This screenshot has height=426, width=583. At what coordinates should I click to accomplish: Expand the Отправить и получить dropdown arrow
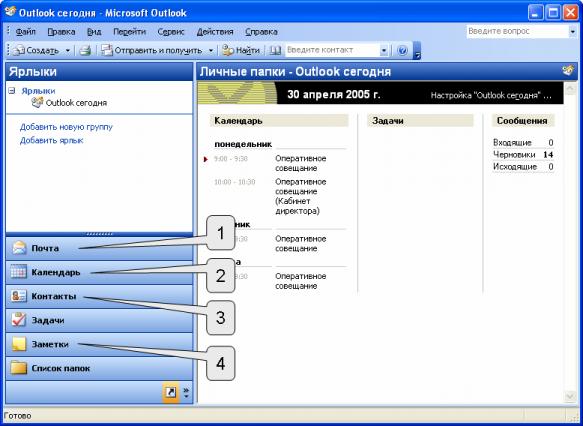point(210,50)
